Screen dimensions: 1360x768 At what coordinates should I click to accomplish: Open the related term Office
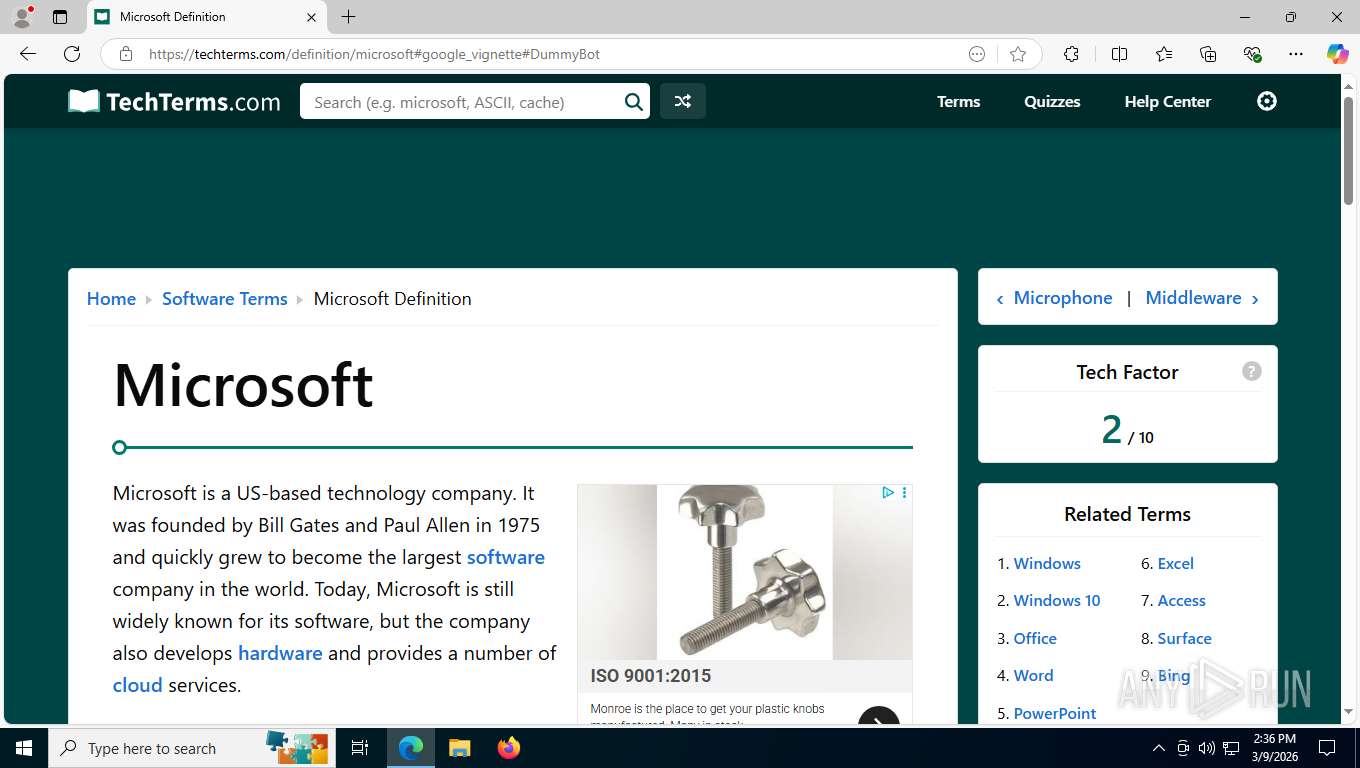pyautogui.click(x=1035, y=638)
